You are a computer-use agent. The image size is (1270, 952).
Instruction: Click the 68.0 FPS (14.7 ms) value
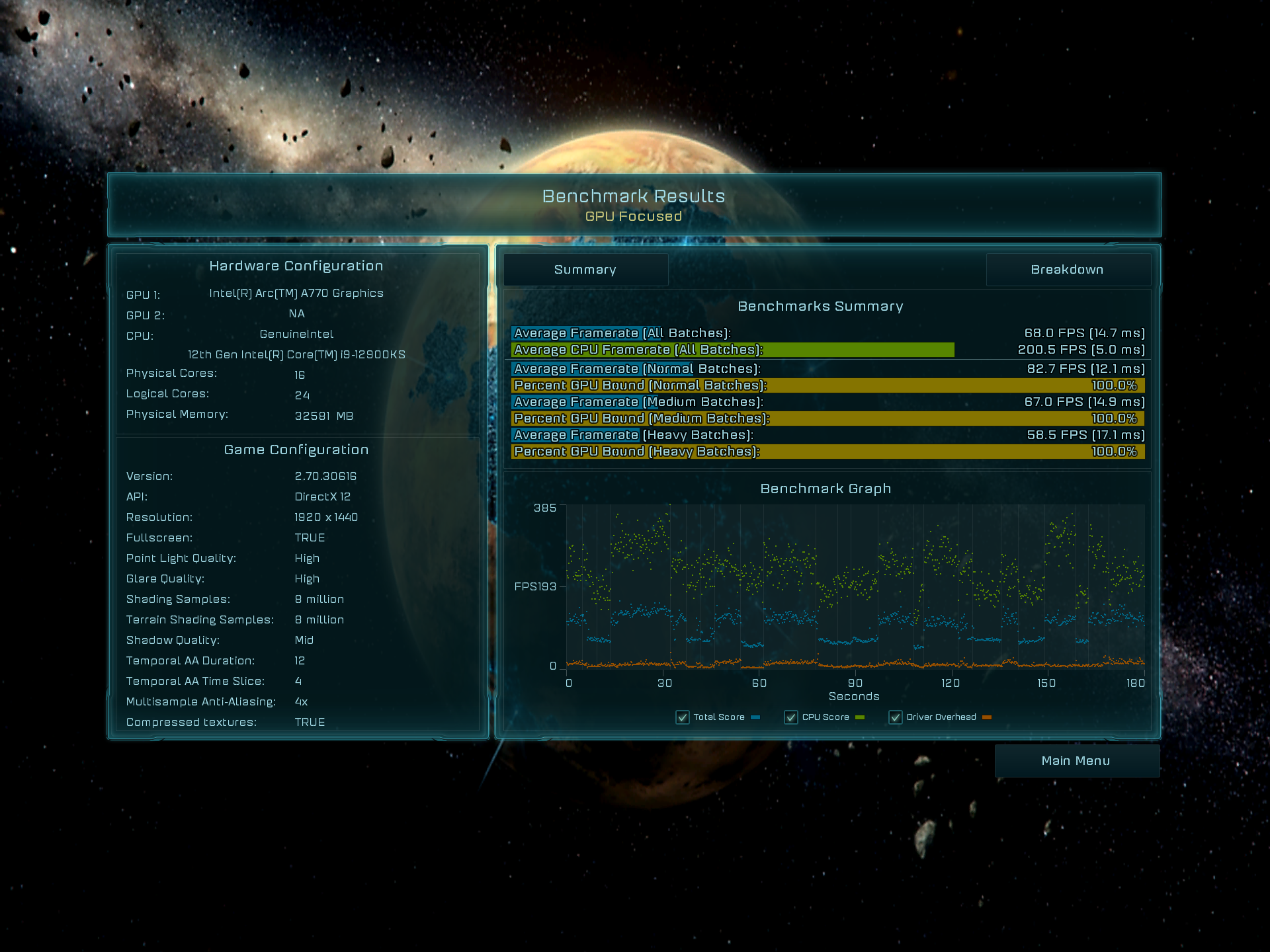click(x=1085, y=333)
